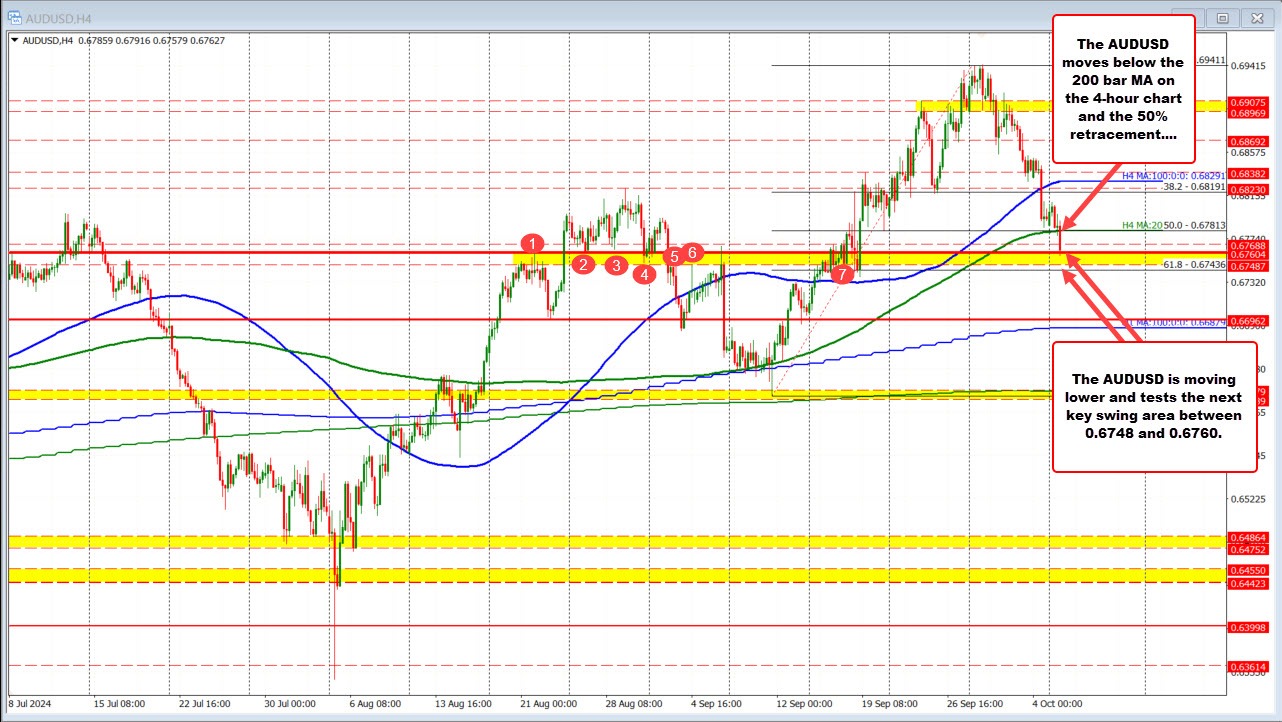1282x722 pixels.
Task: Click the numbered marker 4 annotation circle
Action: [x=645, y=272]
